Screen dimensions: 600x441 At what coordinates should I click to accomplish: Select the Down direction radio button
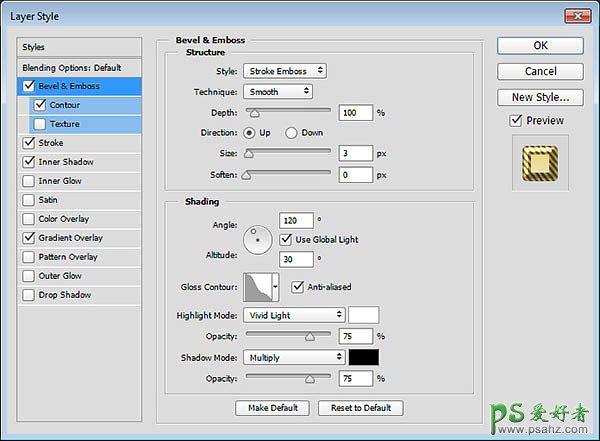[x=291, y=132]
